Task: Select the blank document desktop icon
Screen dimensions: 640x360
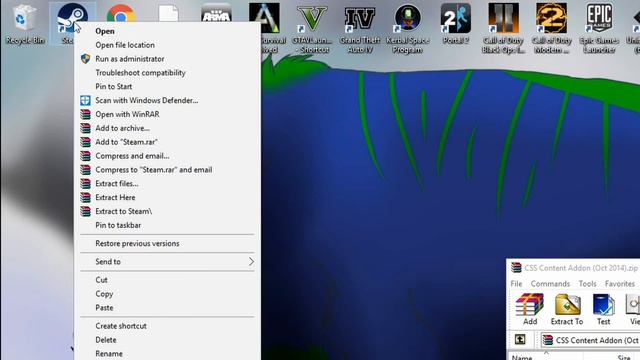Action: (169, 14)
